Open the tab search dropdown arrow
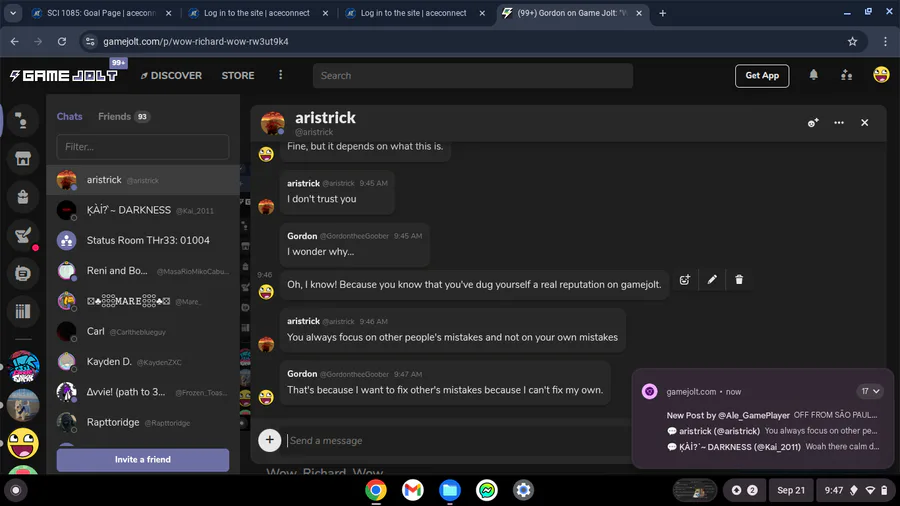This screenshot has height=506, width=900. point(13,13)
